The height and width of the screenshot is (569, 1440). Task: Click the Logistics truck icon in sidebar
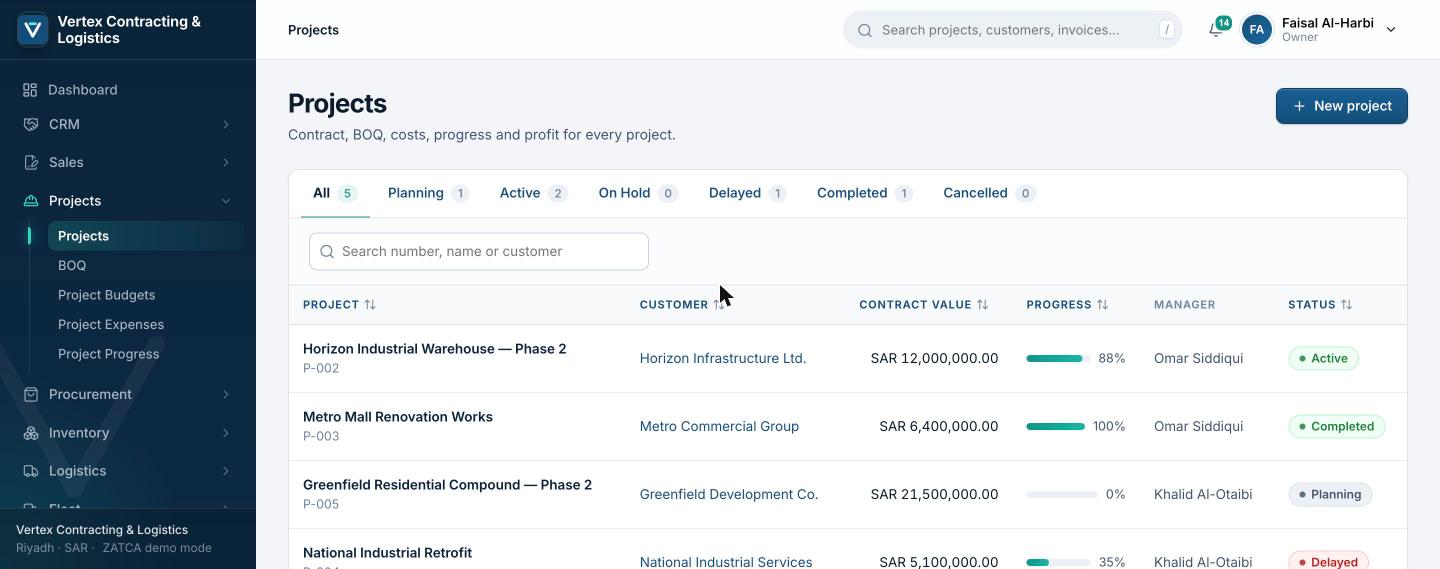(31, 471)
